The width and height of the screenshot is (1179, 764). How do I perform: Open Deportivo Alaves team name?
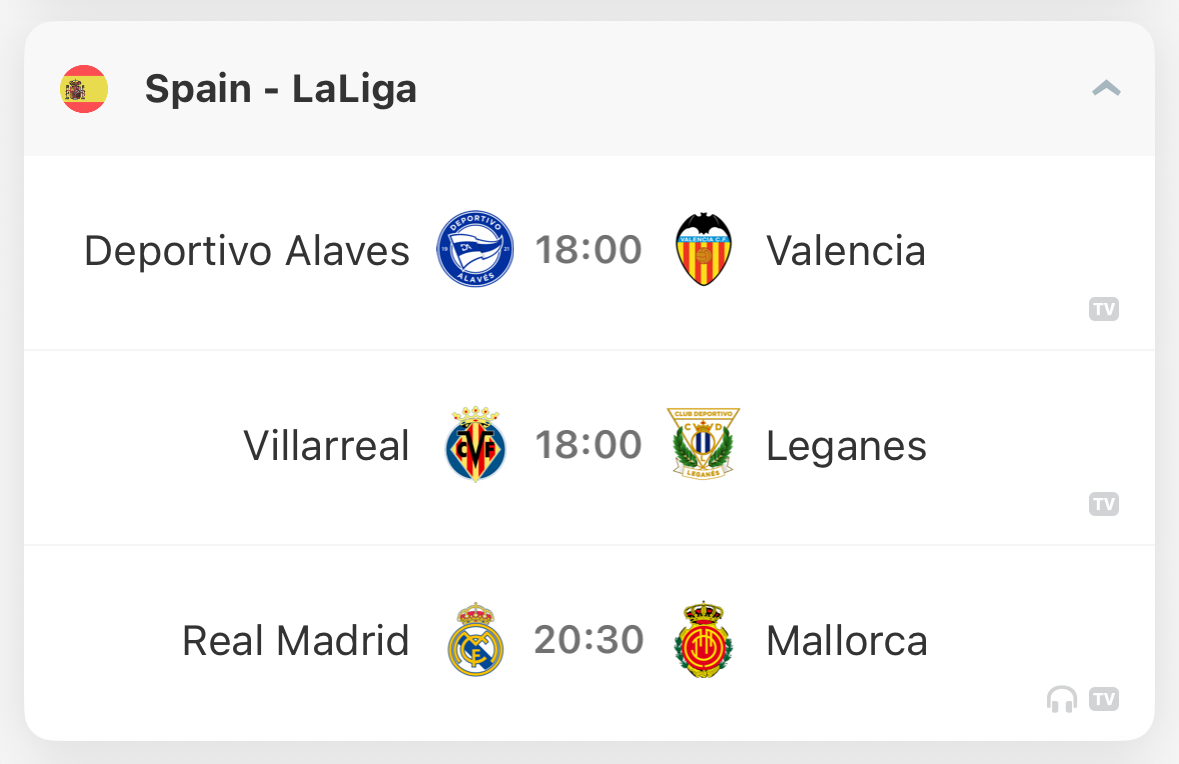[247, 251]
